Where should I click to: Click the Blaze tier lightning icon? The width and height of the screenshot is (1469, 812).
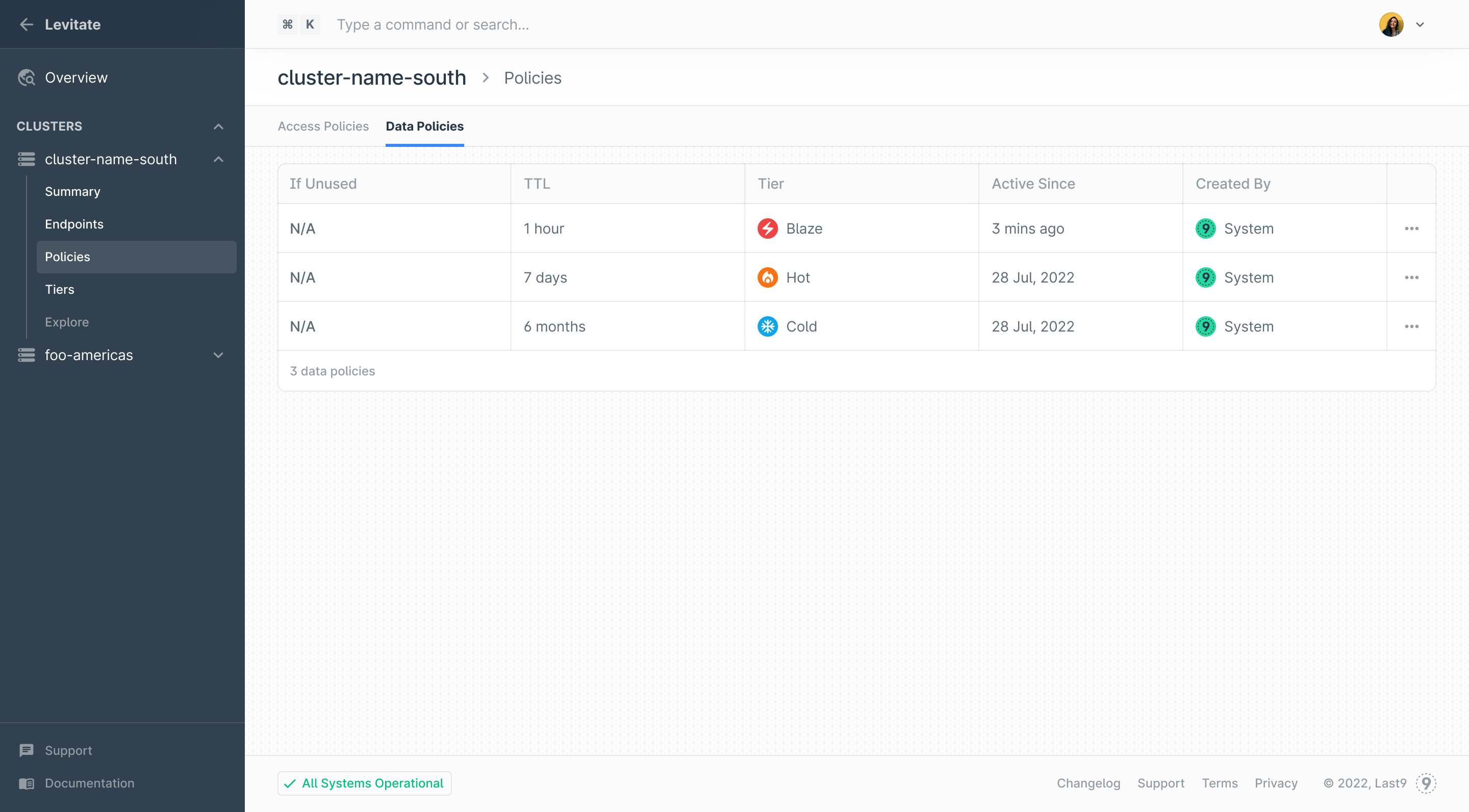768,229
